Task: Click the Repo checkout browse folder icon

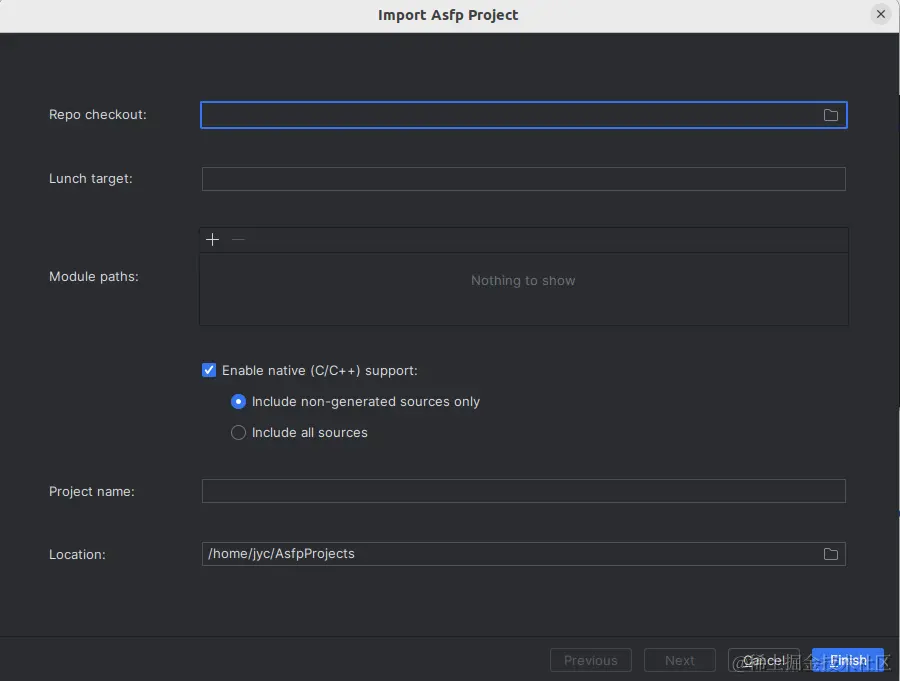Action: click(830, 115)
